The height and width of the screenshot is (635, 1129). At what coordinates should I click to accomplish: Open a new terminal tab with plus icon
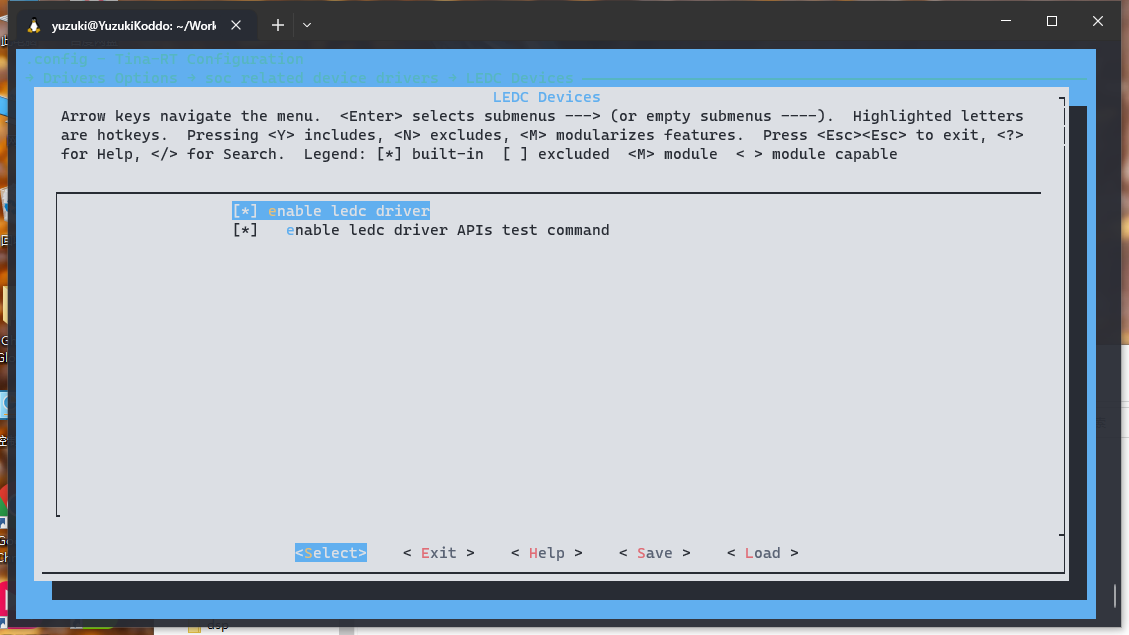278,24
